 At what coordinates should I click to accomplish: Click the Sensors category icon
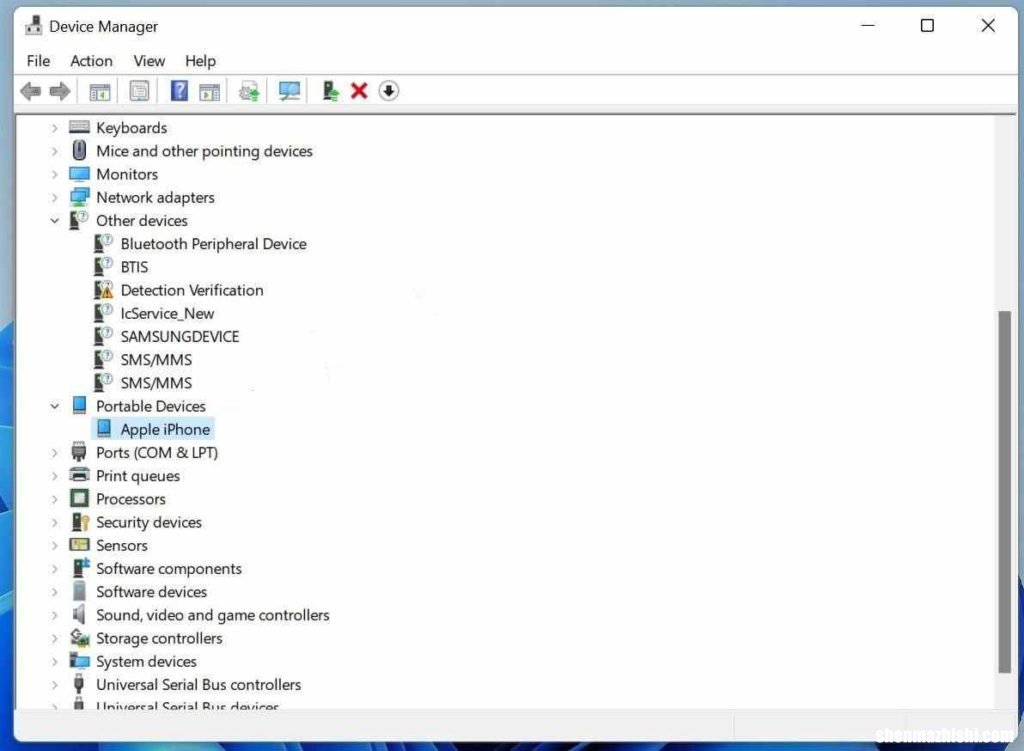[x=79, y=545]
